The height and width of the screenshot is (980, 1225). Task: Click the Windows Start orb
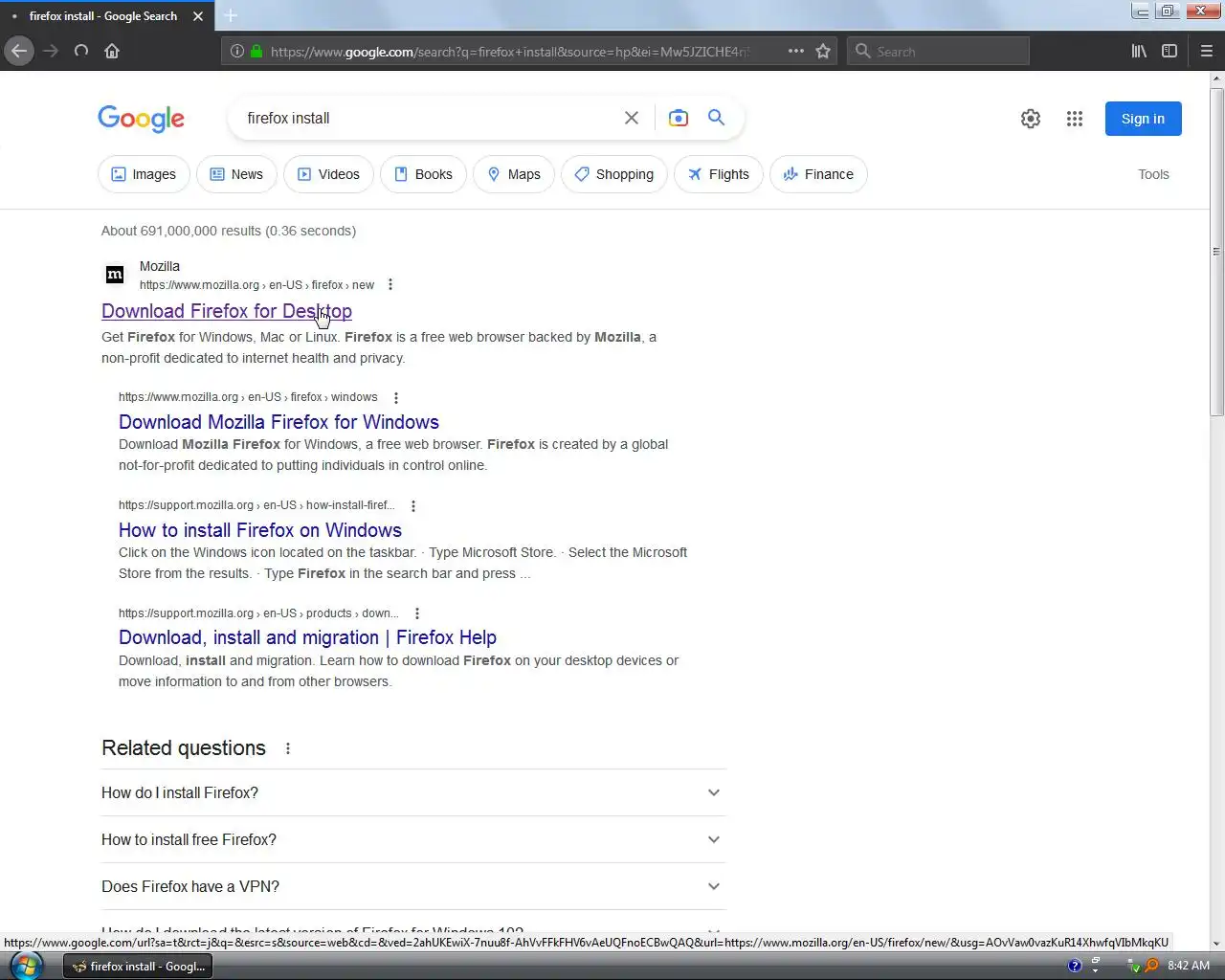point(26,966)
